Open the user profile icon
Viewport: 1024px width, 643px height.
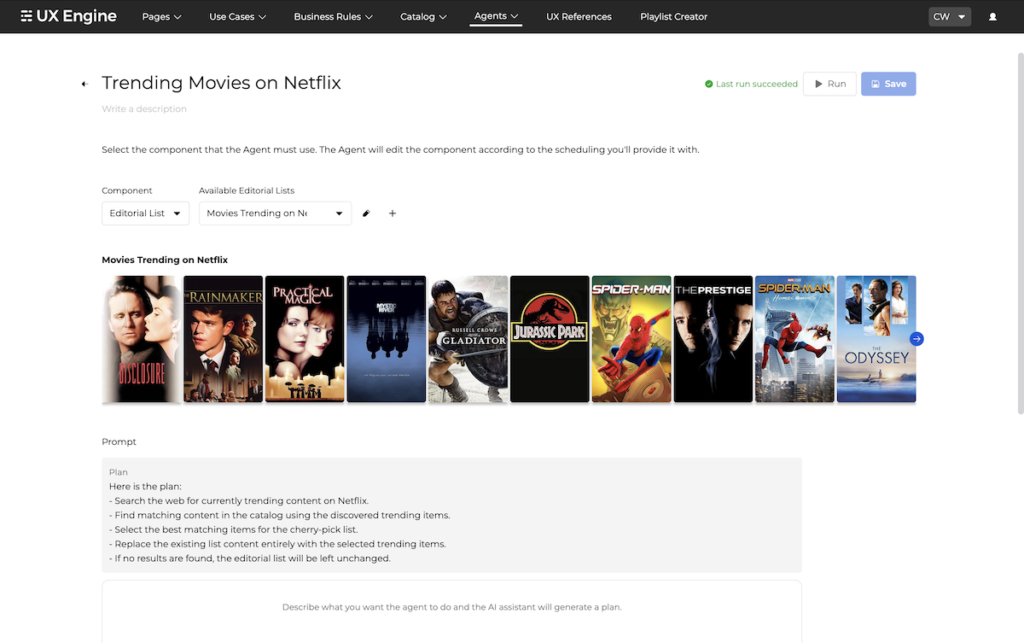coord(992,17)
